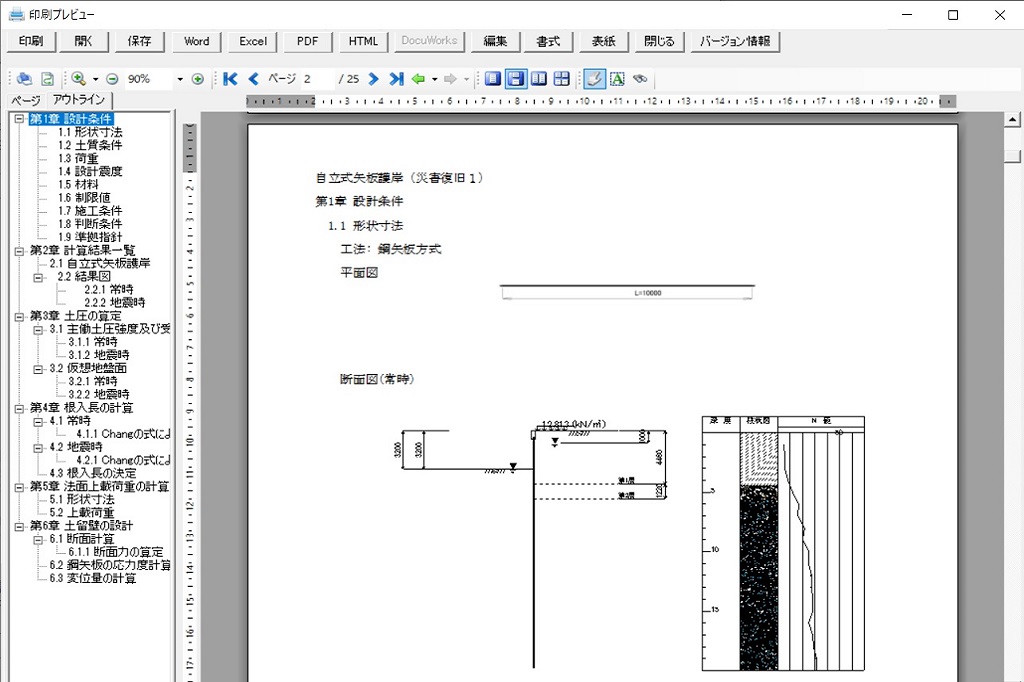Collapse 6.1 断面計算 tree node

39,539
